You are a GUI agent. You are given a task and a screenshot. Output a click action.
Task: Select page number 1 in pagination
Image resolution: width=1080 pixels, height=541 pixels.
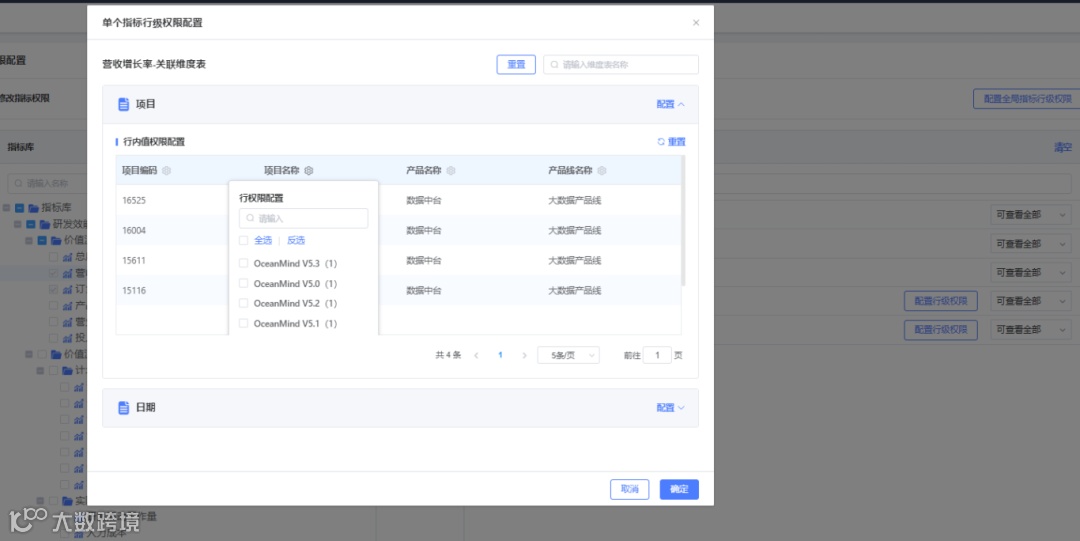coord(500,356)
